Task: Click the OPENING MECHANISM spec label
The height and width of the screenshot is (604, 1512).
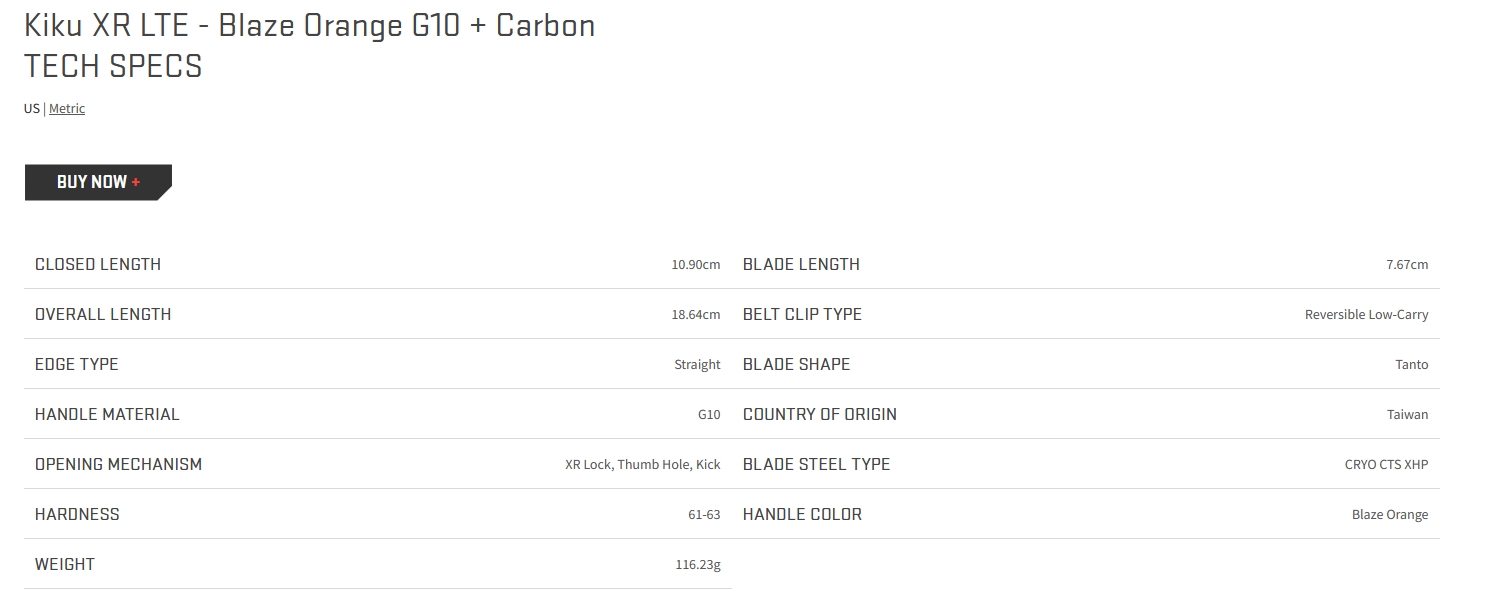Action: 119,464
